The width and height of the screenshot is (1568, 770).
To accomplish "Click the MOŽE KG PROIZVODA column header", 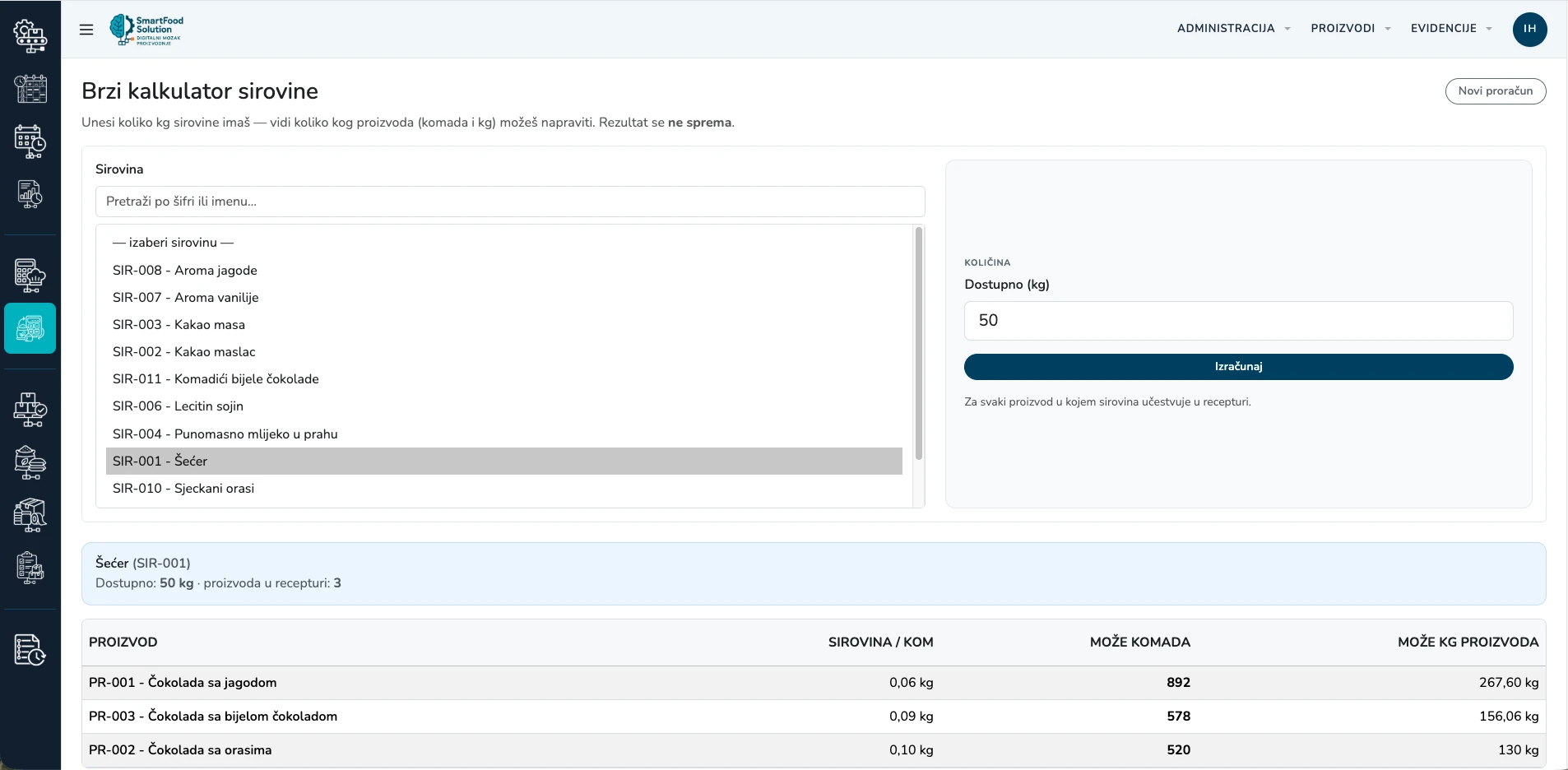I will (x=1468, y=642).
